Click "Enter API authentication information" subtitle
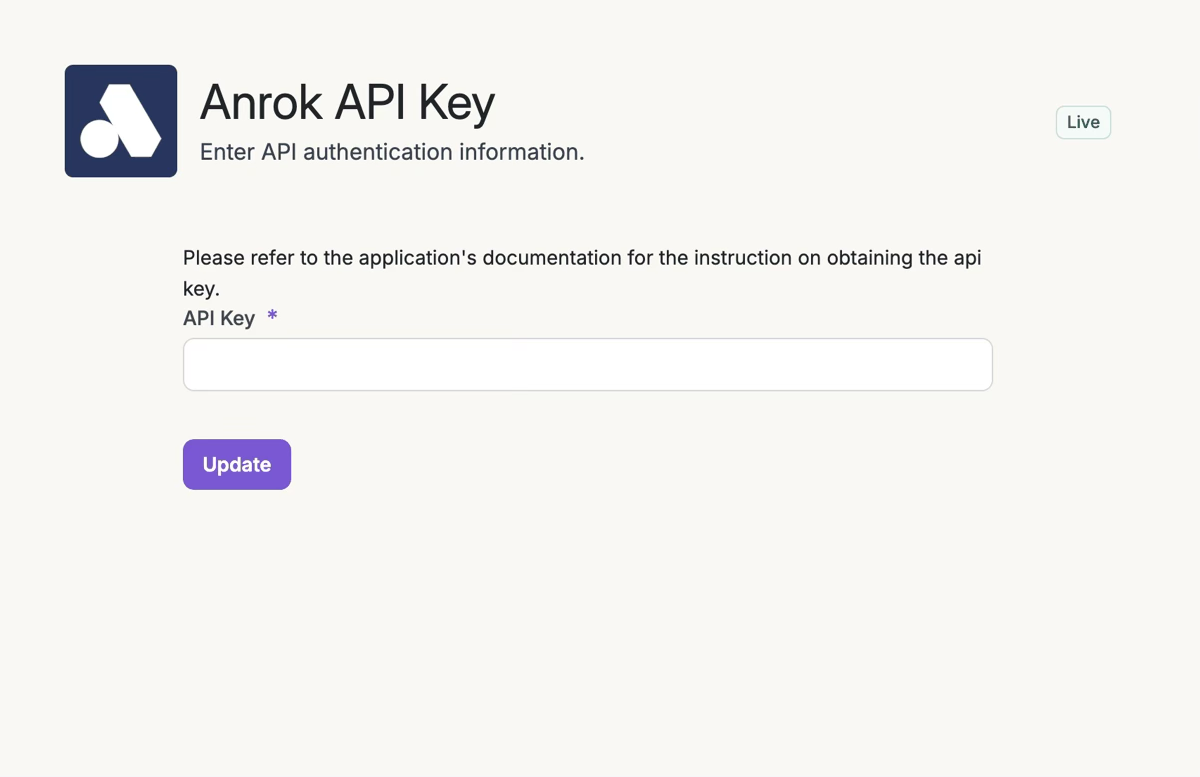This screenshot has height=777, width=1200. [x=392, y=152]
